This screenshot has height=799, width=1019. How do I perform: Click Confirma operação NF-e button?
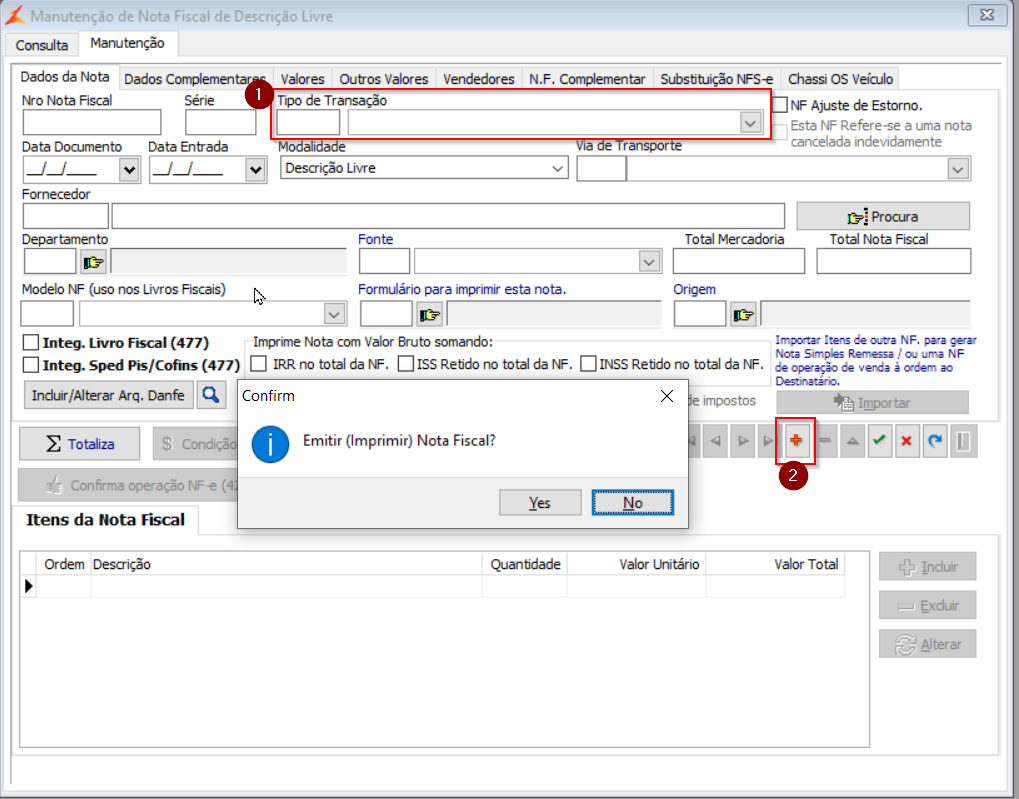(129, 485)
